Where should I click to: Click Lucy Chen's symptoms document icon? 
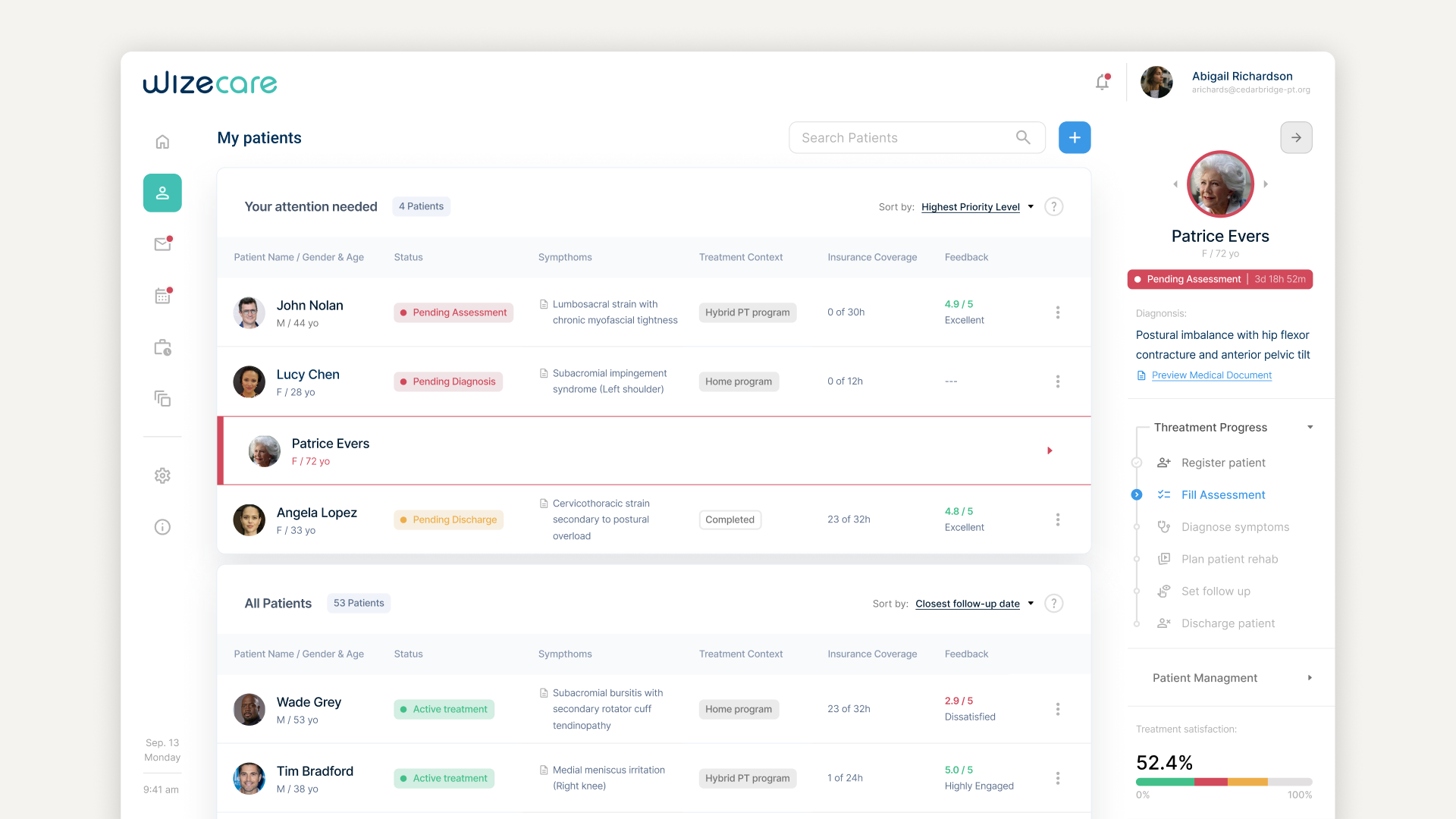tap(544, 373)
